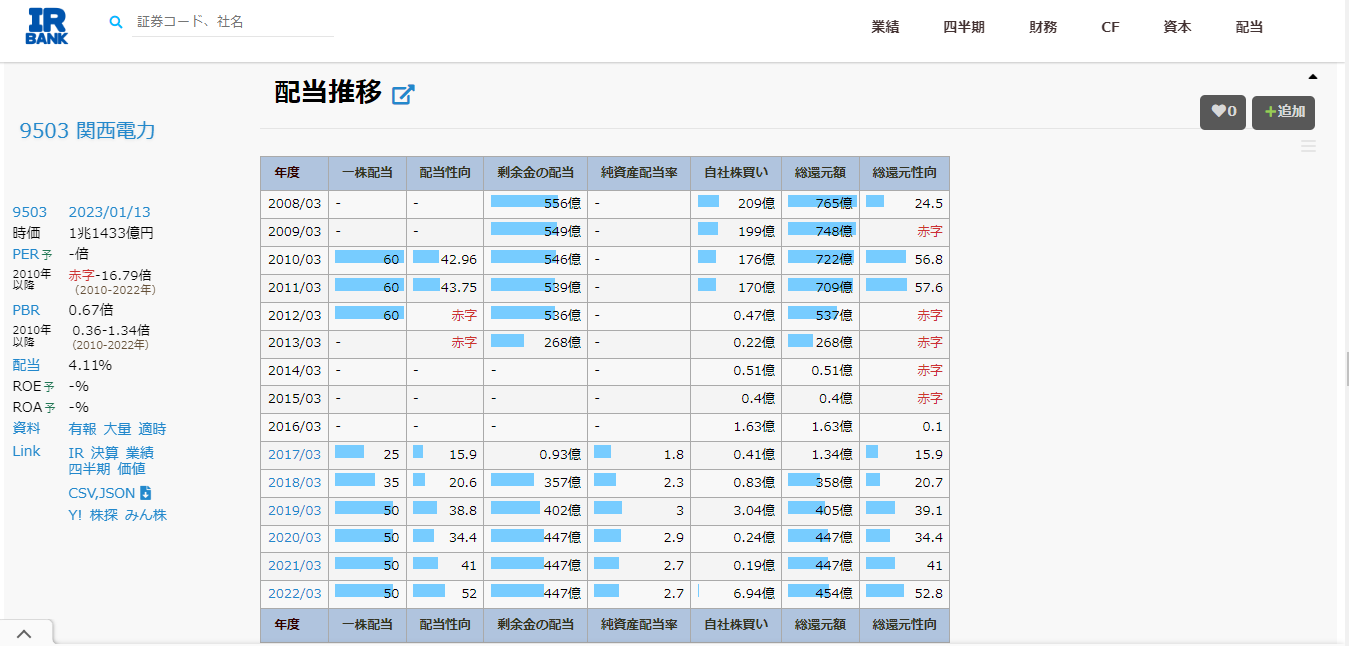Click the 9503 code link in sidebar
Viewport: 1349px width, 646px height.
(29, 212)
